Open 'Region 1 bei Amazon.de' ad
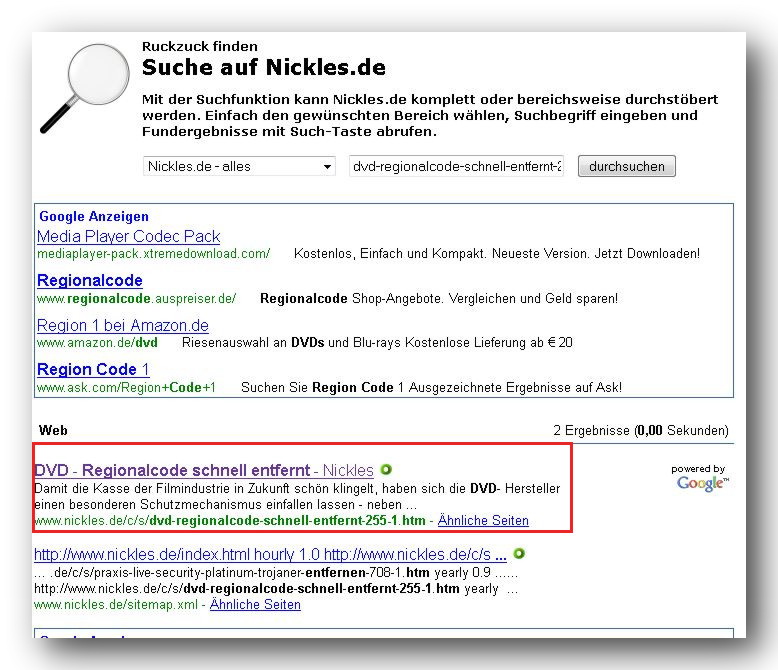 point(123,325)
